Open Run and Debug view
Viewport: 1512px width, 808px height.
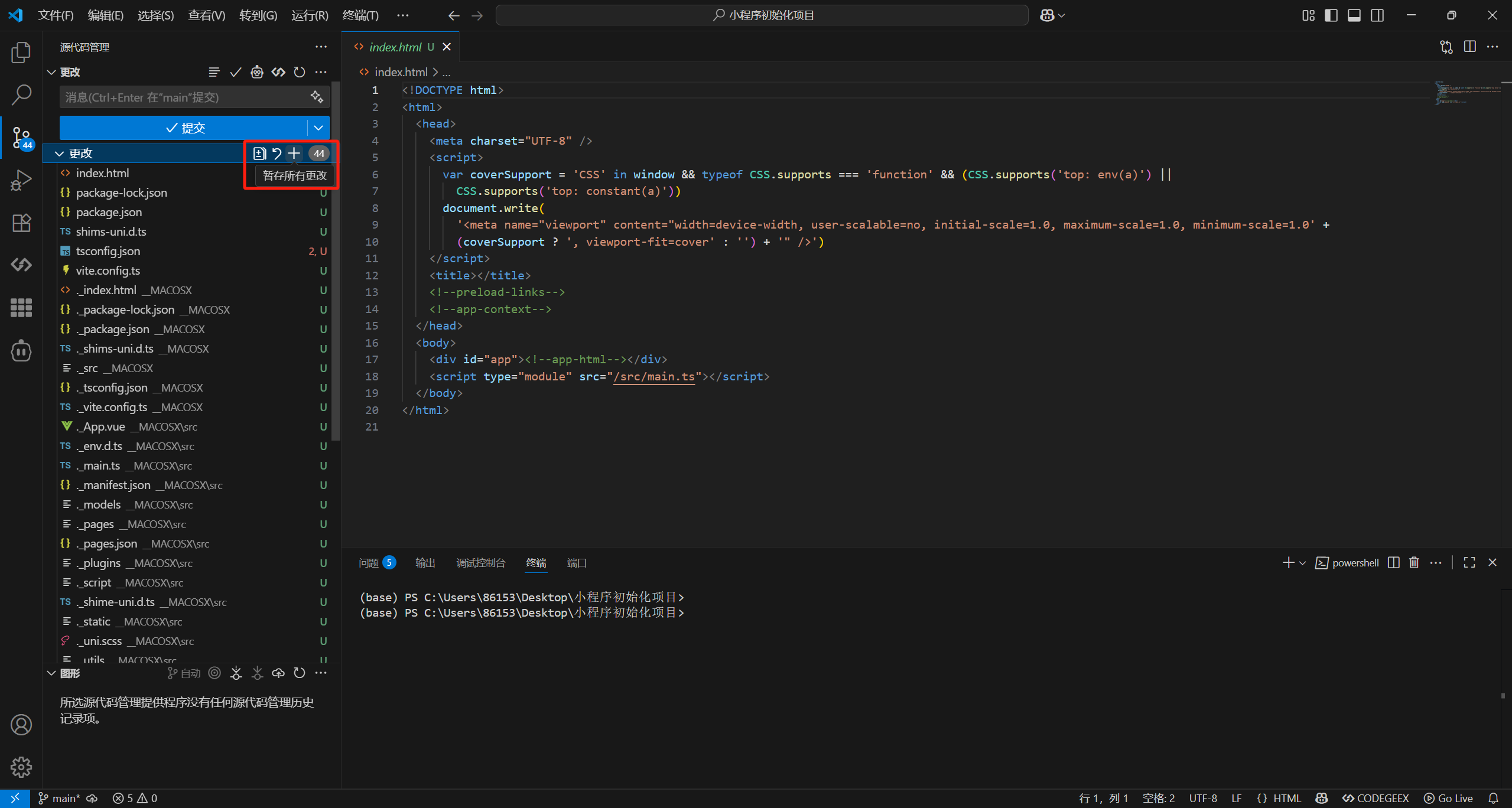point(21,180)
